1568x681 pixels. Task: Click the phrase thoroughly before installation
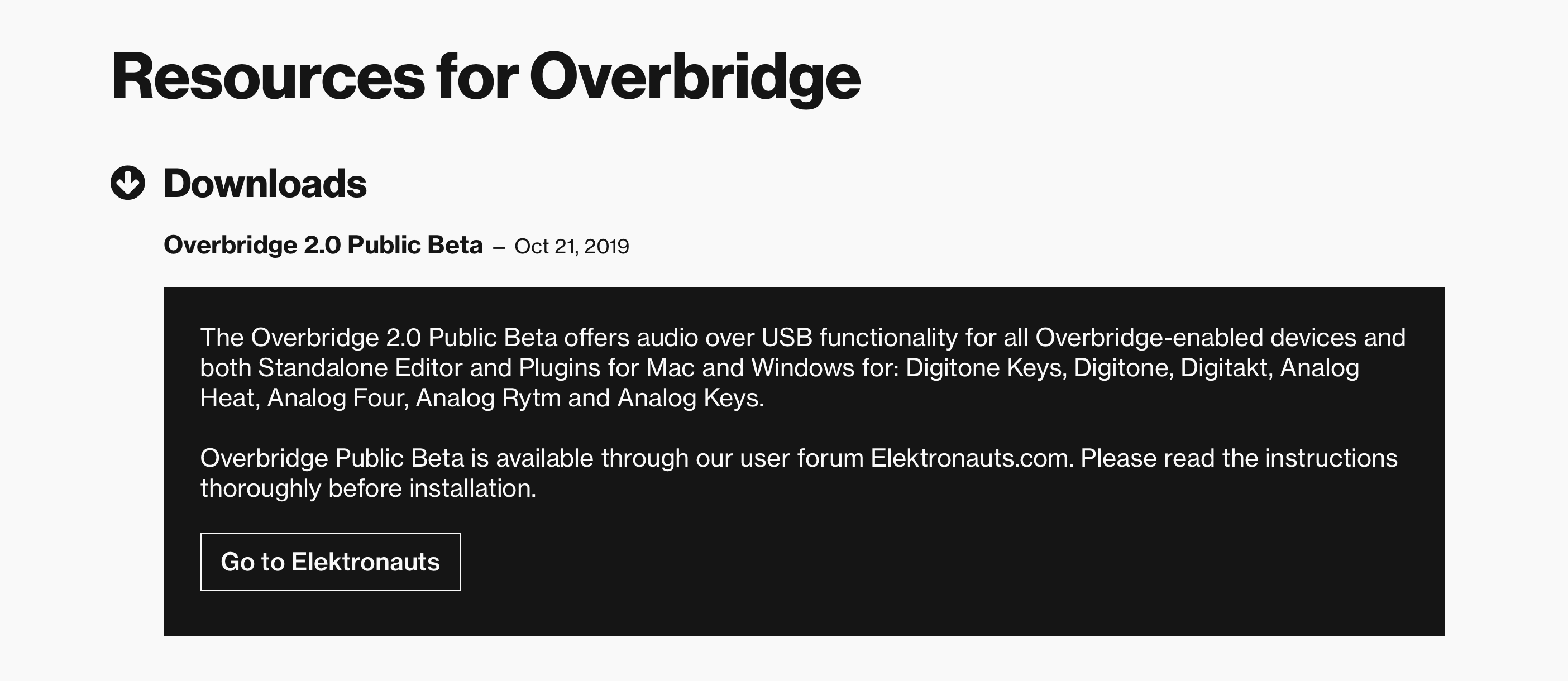(x=367, y=488)
